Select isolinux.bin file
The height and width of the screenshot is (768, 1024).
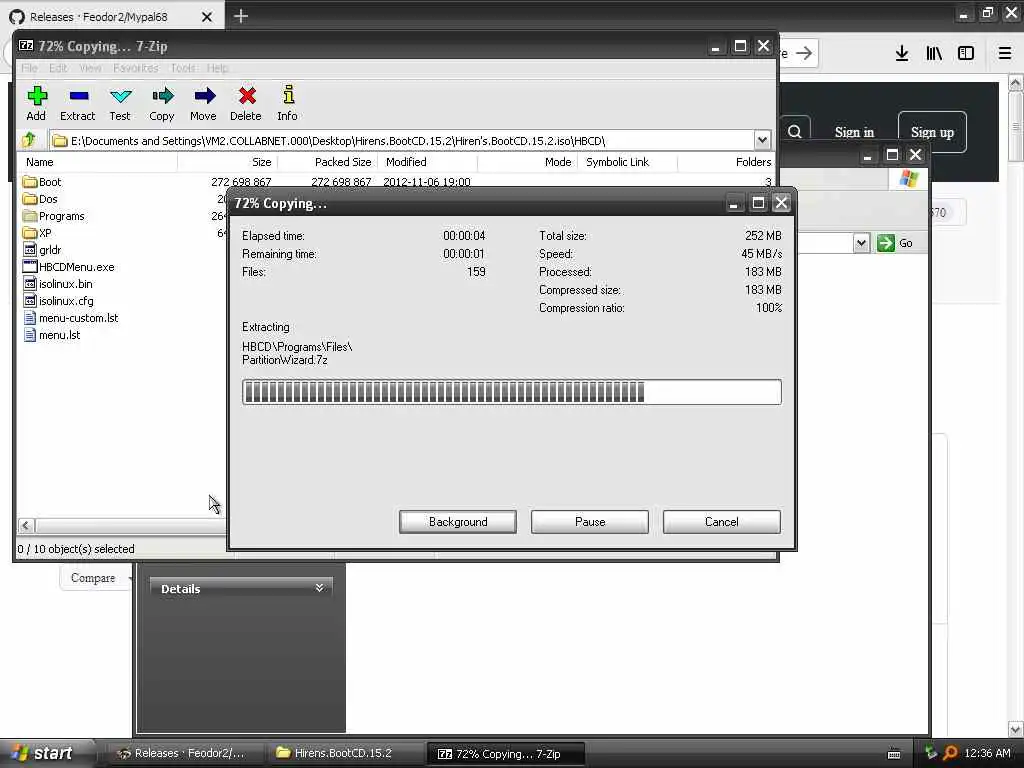click(x=57, y=284)
